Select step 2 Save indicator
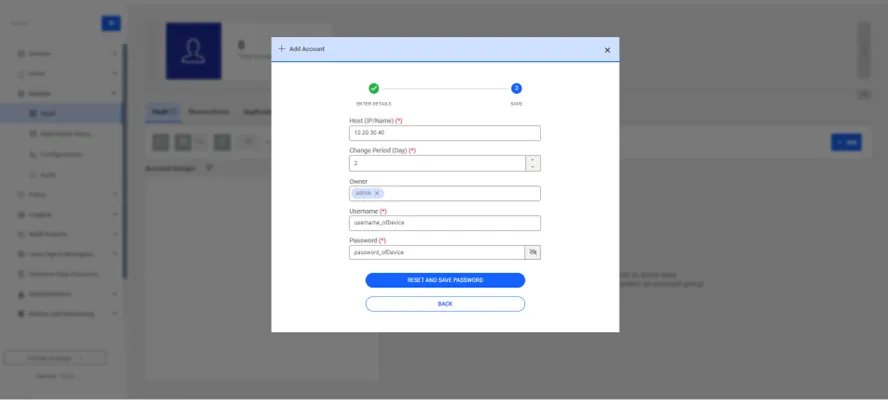The height and width of the screenshot is (400, 888). [x=516, y=88]
